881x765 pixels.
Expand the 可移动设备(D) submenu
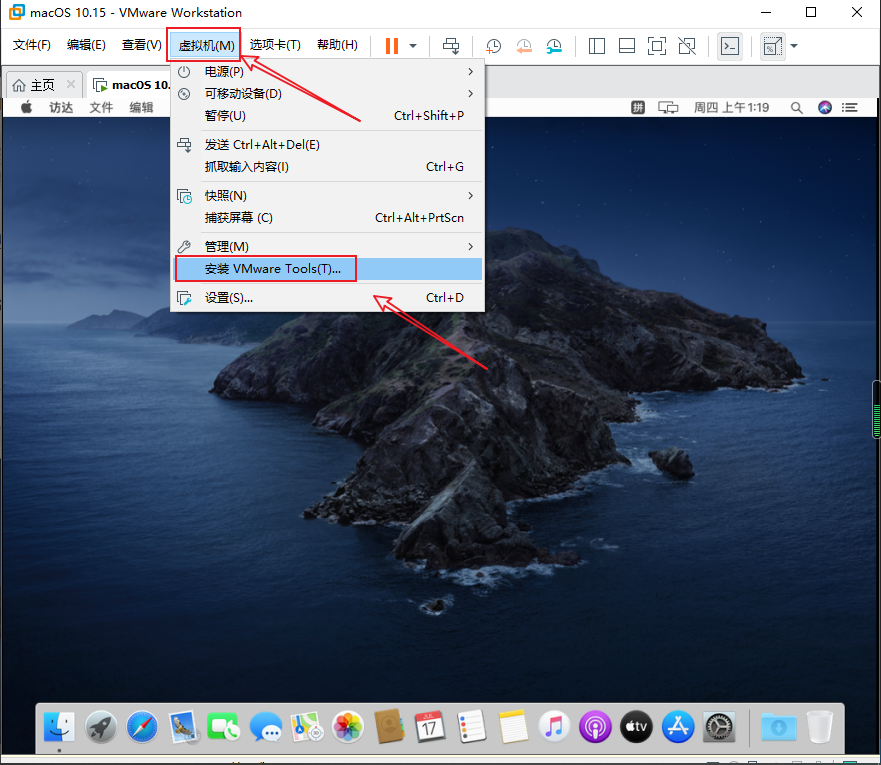pos(328,94)
